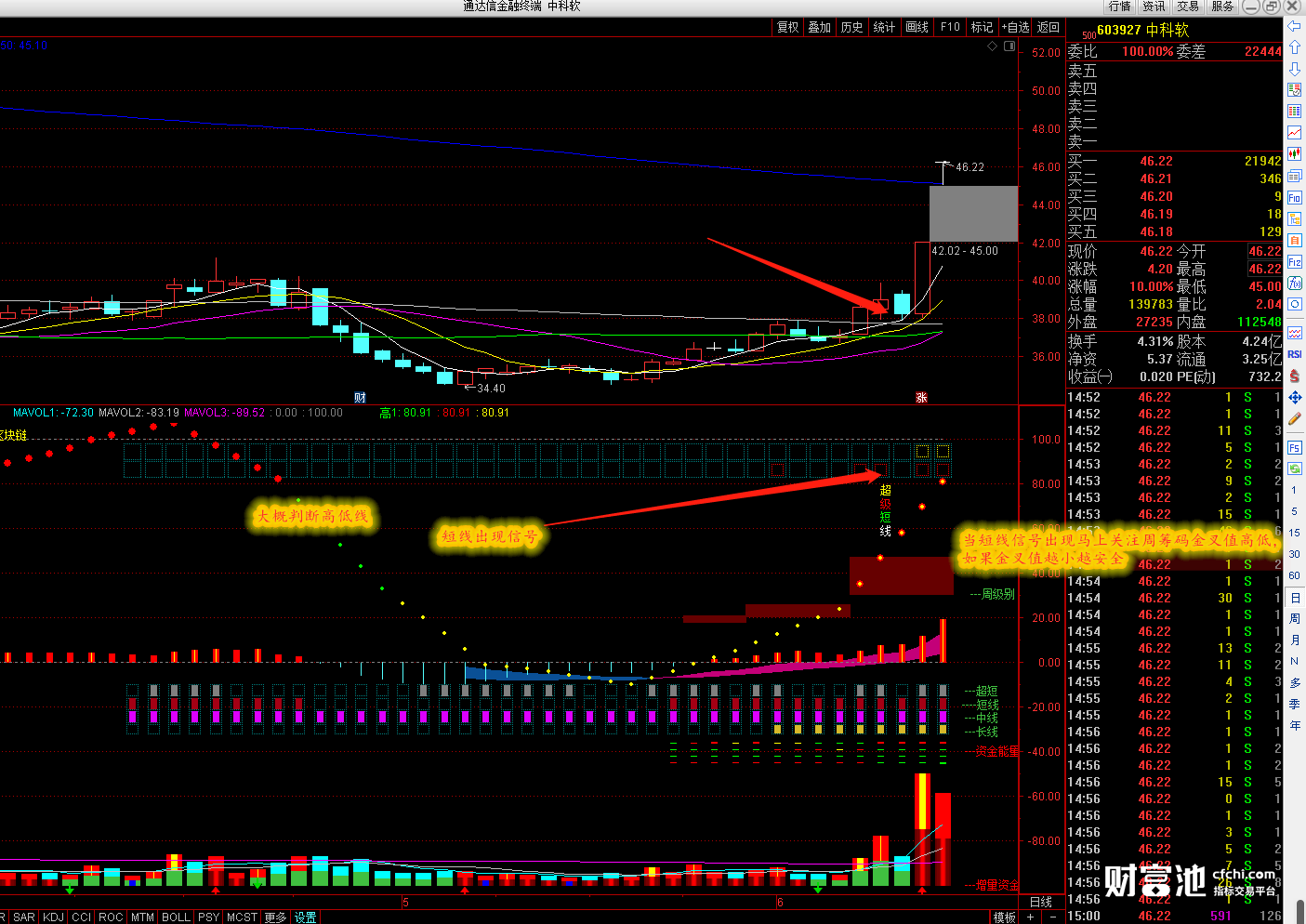Open the intraday line chart icon
This screenshot has width=1306, height=924.
click(x=1294, y=133)
